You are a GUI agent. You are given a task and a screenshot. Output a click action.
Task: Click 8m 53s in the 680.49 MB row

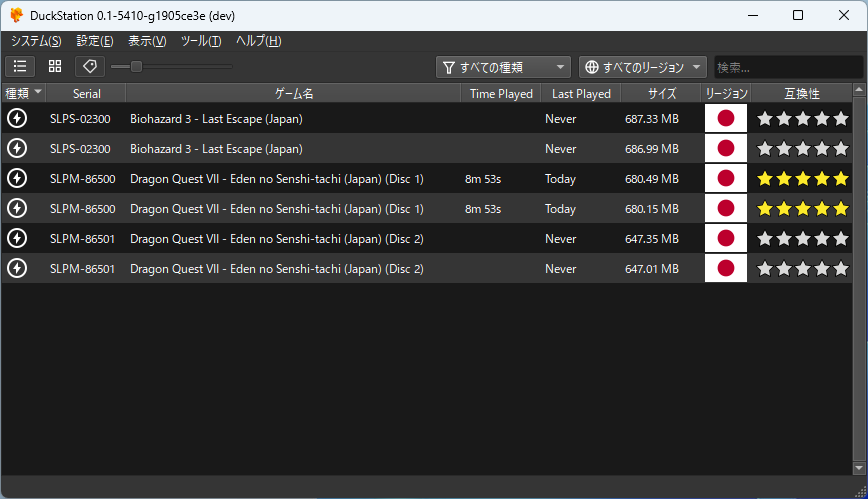(483, 178)
